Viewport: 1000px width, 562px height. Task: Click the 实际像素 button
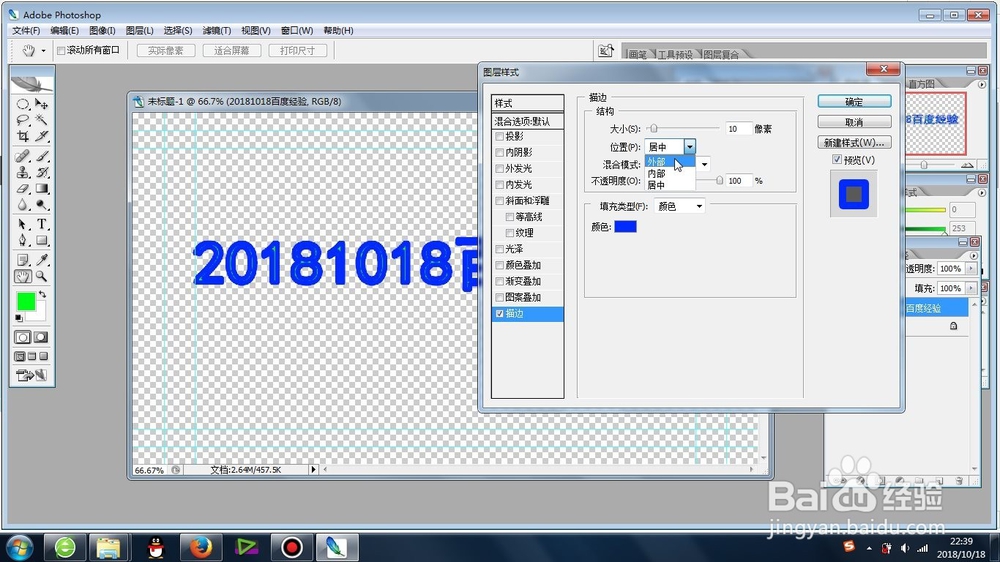[166, 50]
